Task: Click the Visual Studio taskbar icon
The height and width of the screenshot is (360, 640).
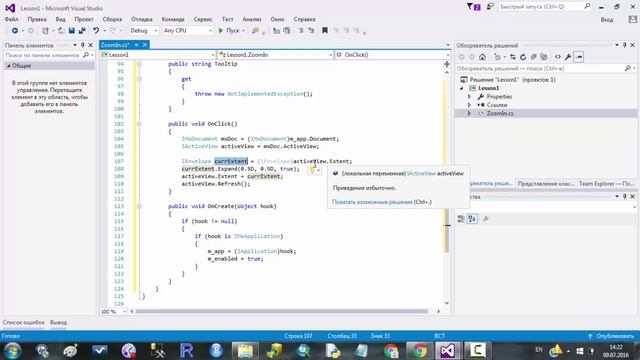Action: [447, 351]
